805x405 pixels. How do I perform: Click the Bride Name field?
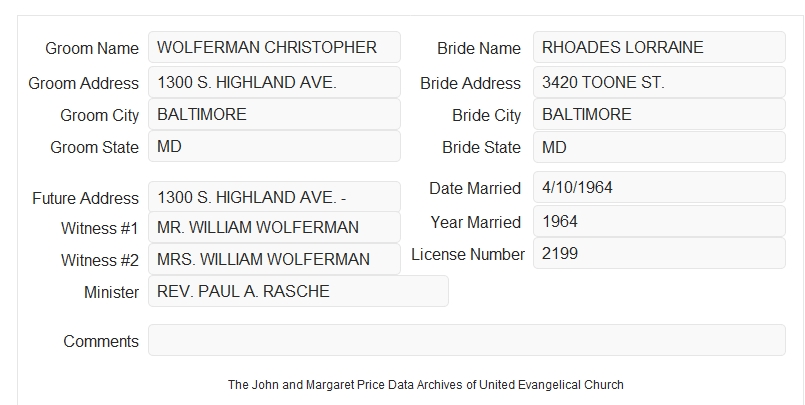tap(659, 47)
